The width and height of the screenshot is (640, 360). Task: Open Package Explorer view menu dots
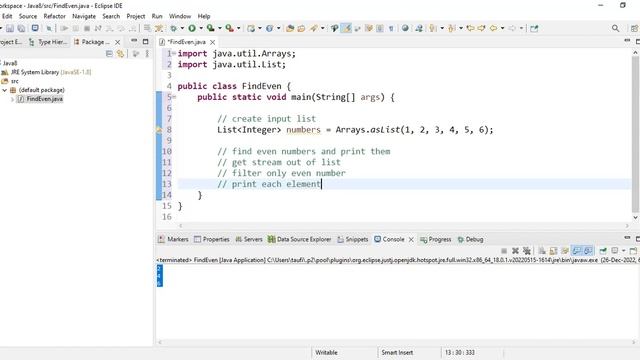pos(147,53)
